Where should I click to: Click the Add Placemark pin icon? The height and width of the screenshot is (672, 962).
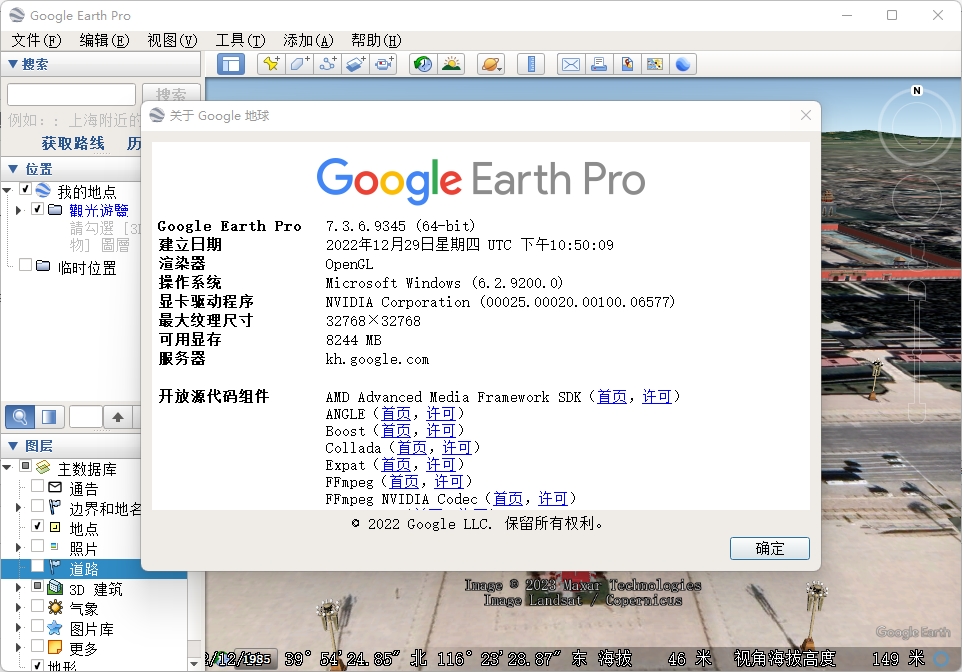[x=271, y=64]
